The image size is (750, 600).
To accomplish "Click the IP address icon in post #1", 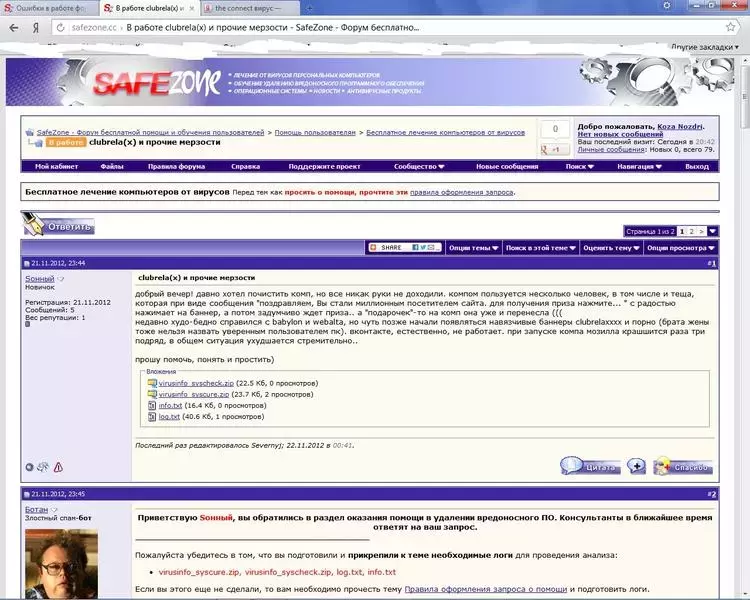I will pos(43,467).
